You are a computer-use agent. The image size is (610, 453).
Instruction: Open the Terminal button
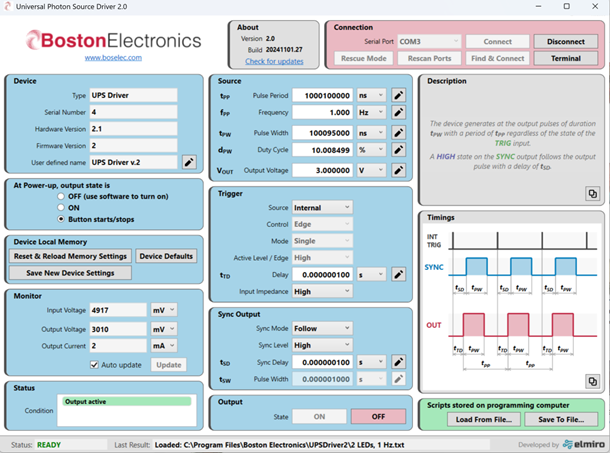[x=566, y=58]
